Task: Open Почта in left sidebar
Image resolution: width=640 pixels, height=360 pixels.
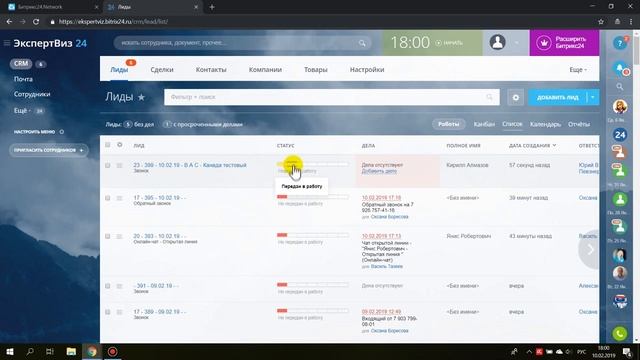Action: coord(23,79)
